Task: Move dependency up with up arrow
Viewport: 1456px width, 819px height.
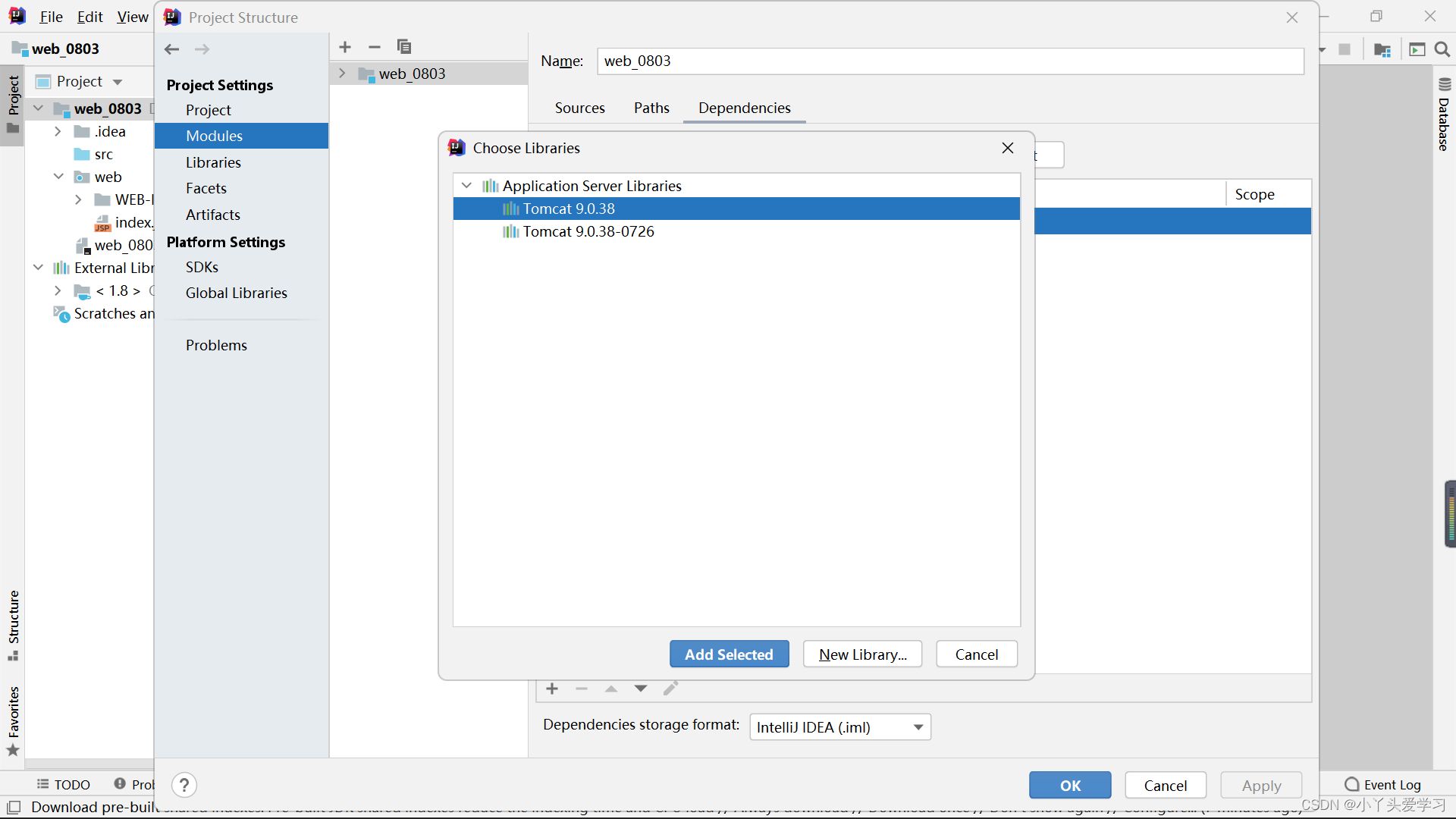Action: pos(611,689)
